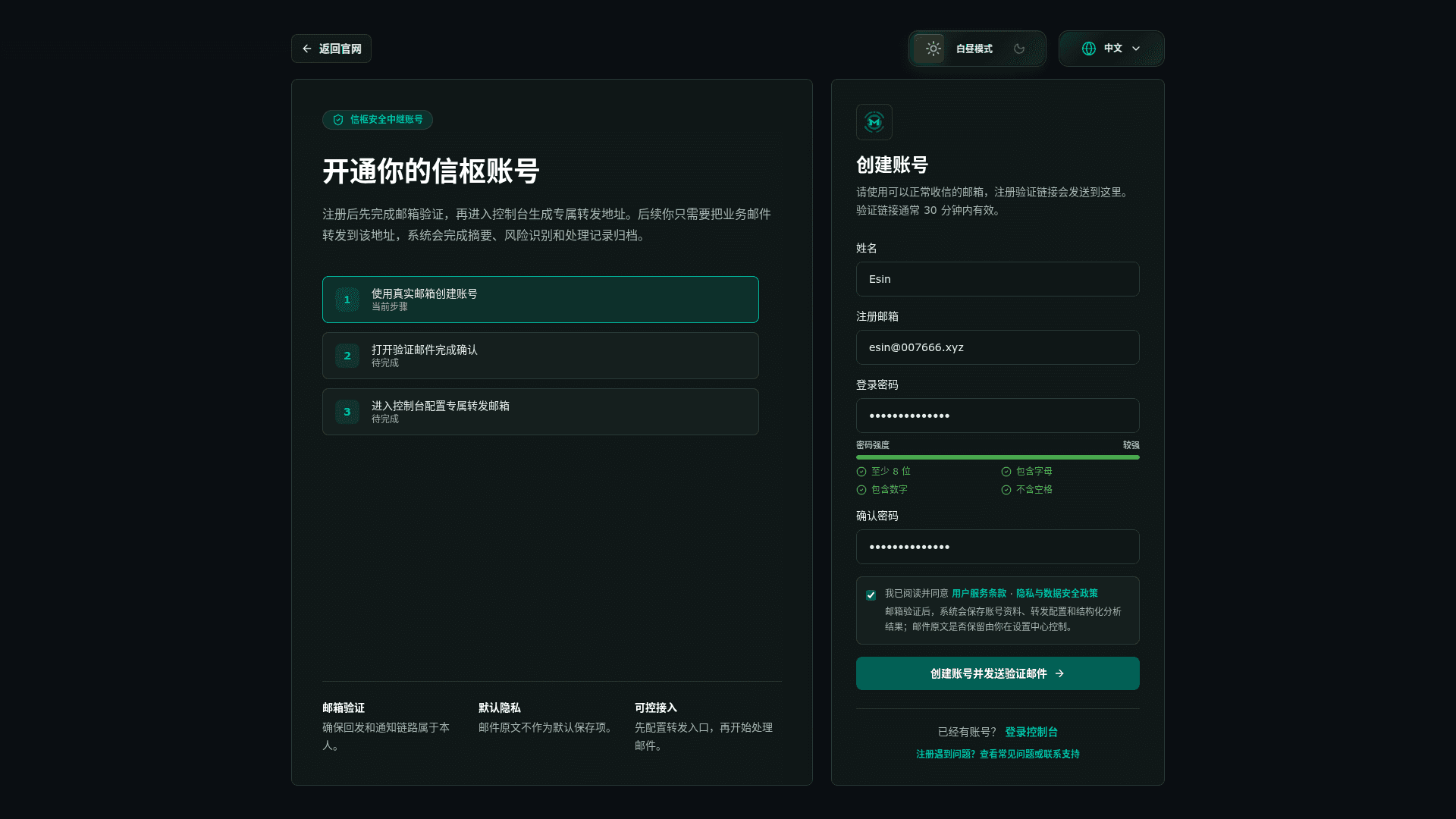Click the check icon next to 至少 8 位
This screenshot has width=1456, height=819.
click(x=861, y=472)
